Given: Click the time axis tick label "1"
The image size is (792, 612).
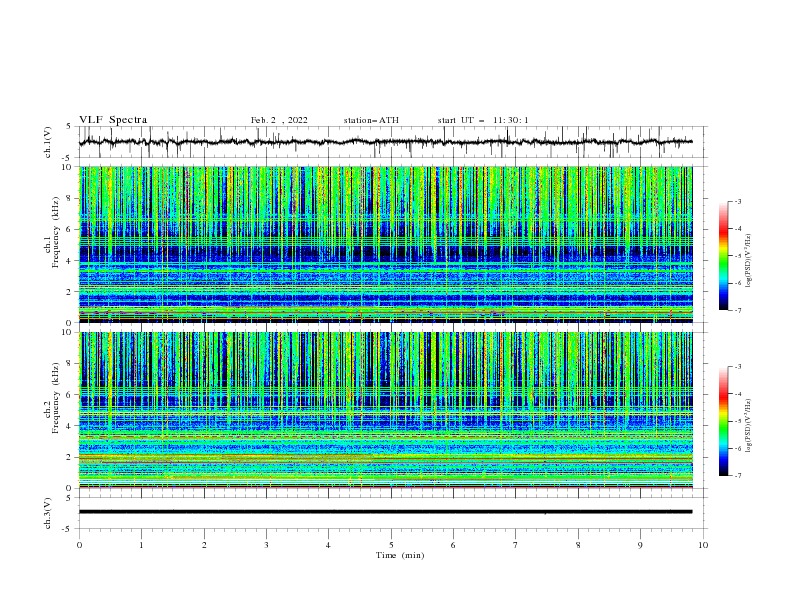Looking at the screenshot, I should tap(141, 545).
